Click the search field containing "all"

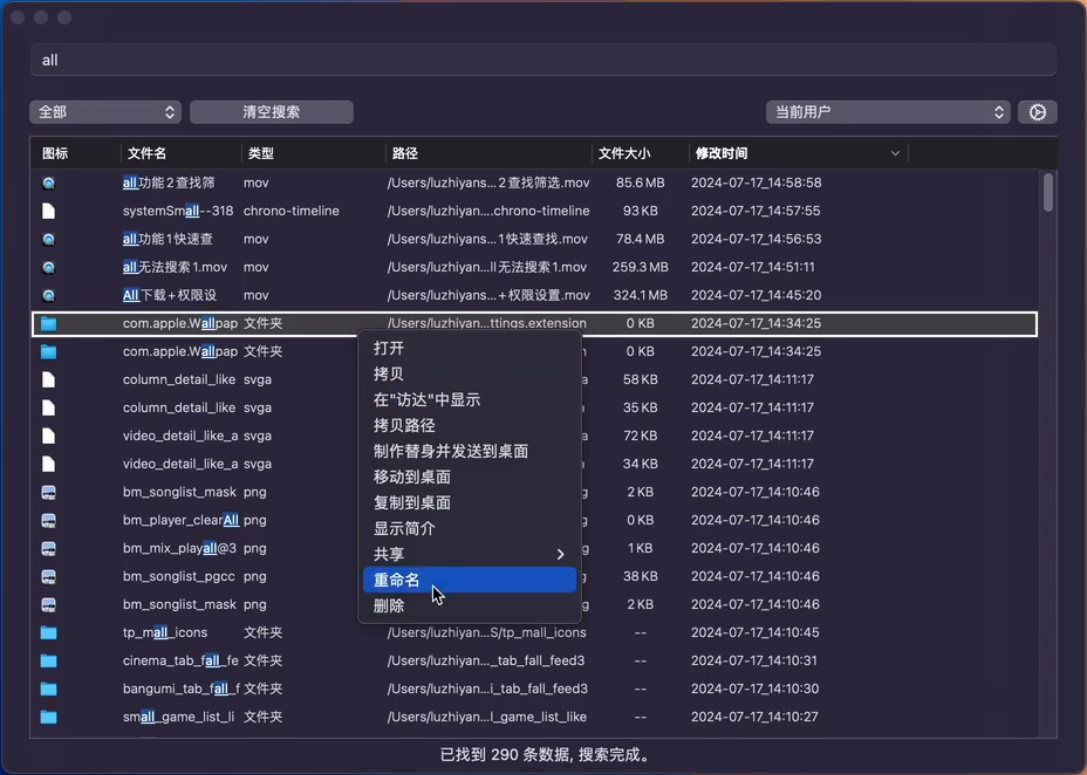pos(543,60)
